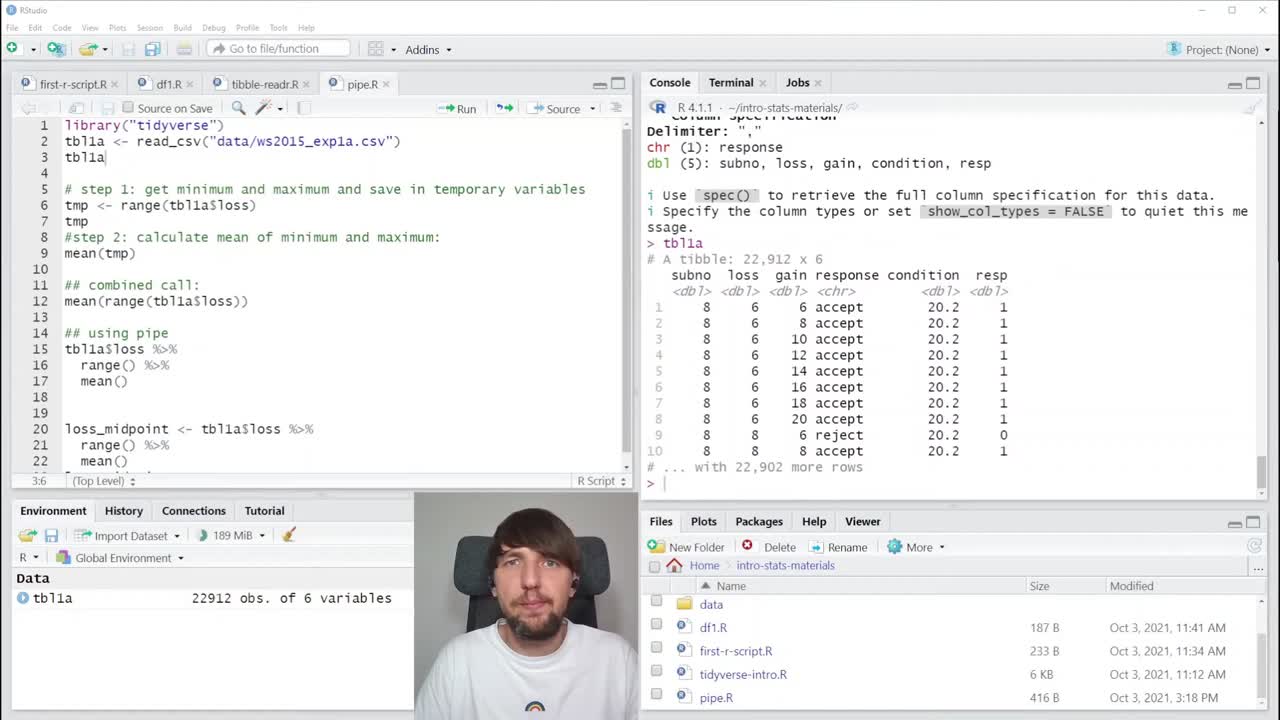The image size is (1280, 720).
Task: Run the current line with Run button
Action: coord(458,108)
